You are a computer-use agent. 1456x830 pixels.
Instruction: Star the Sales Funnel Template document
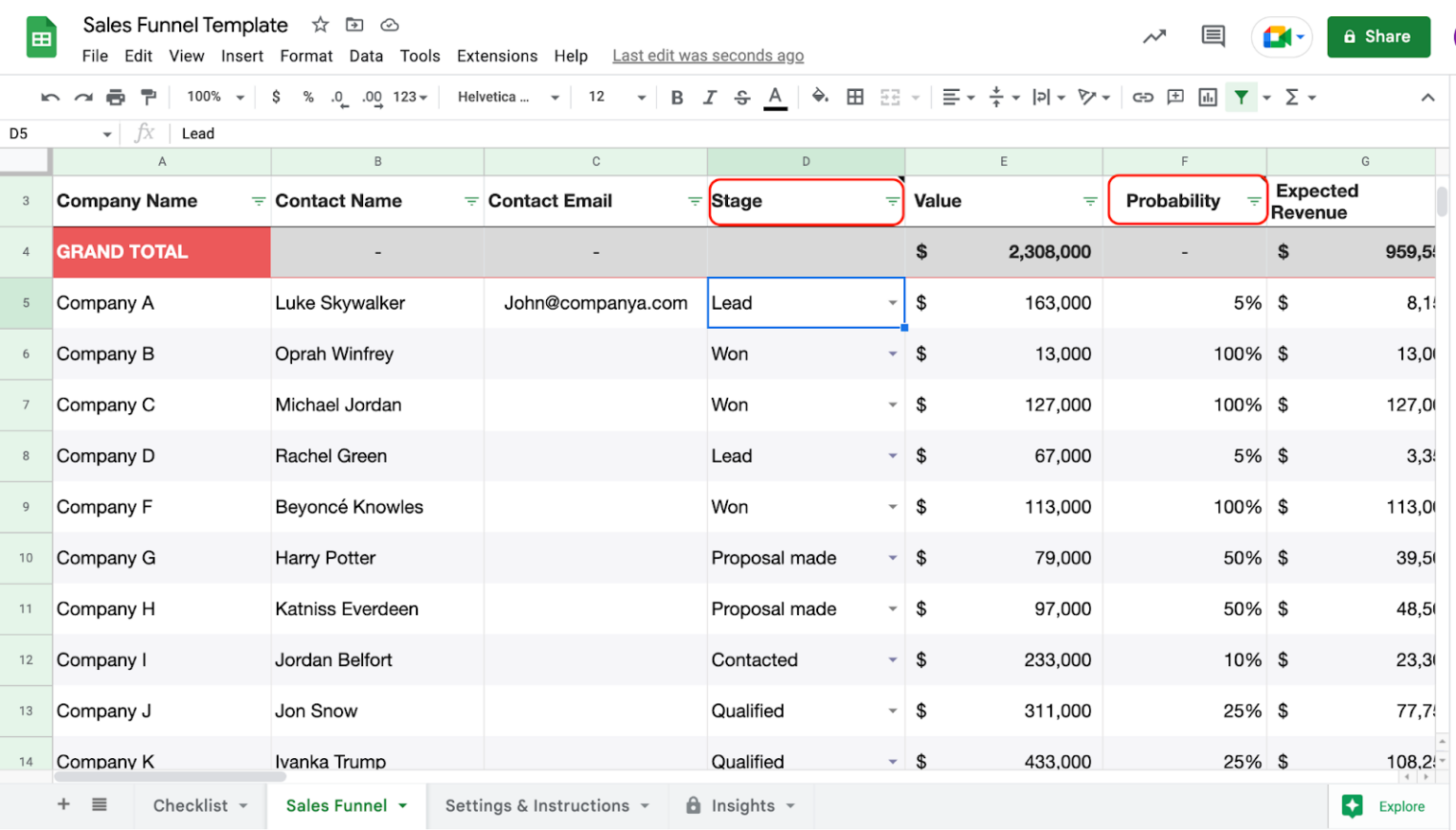pyautogui.click(x=320, y=25)
